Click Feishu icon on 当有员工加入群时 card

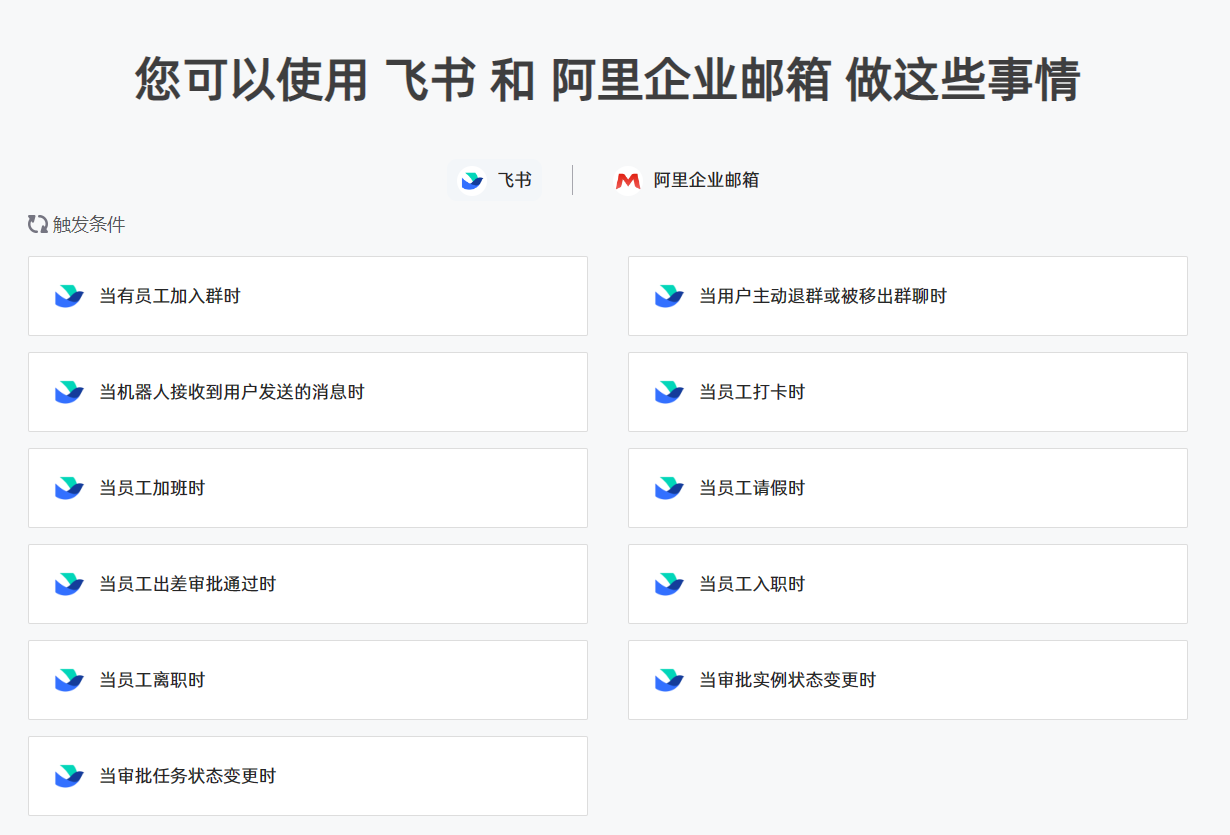pos(69,296)
